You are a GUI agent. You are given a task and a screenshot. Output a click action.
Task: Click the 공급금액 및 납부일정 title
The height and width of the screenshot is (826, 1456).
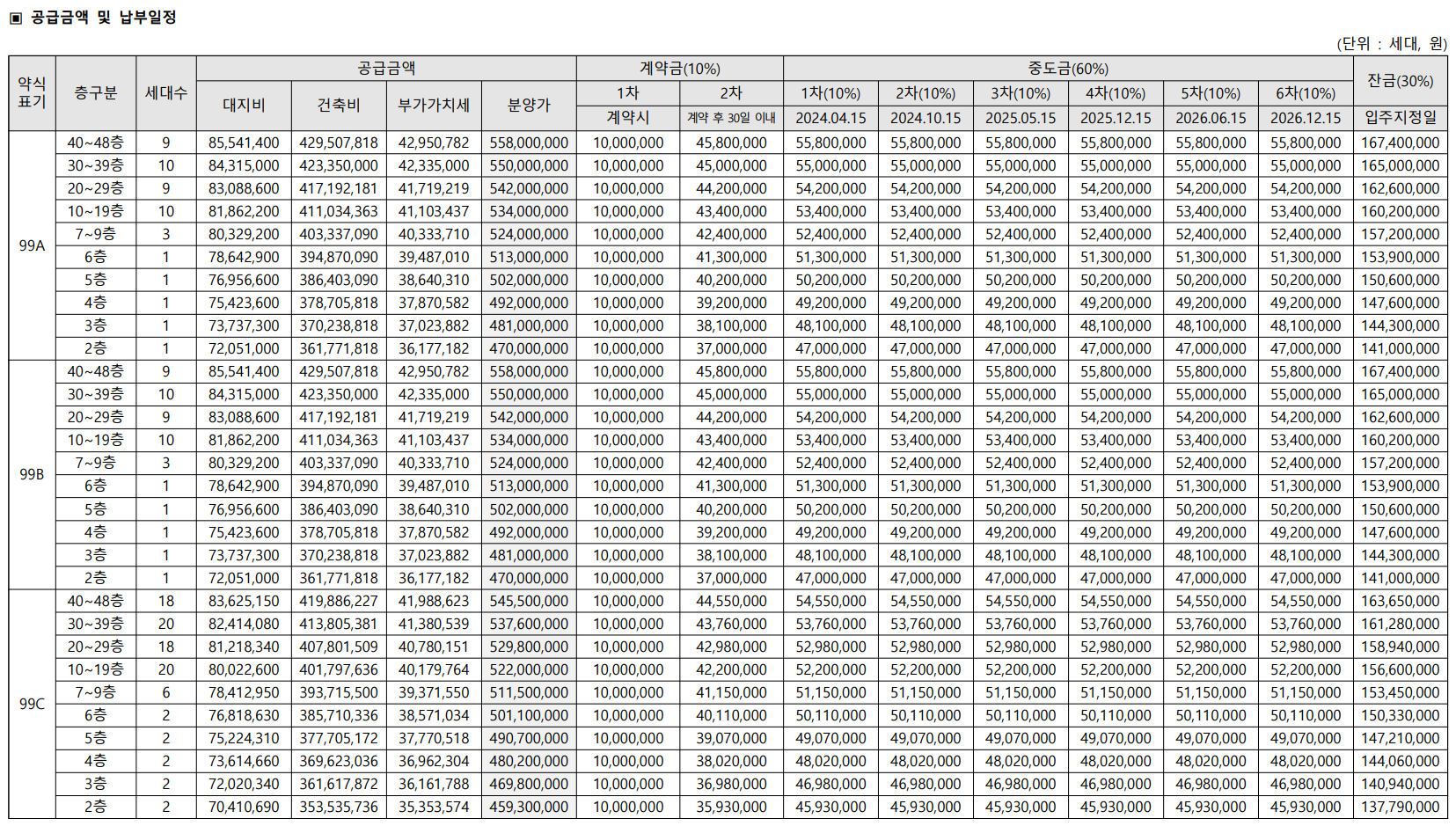click(104, 17)
